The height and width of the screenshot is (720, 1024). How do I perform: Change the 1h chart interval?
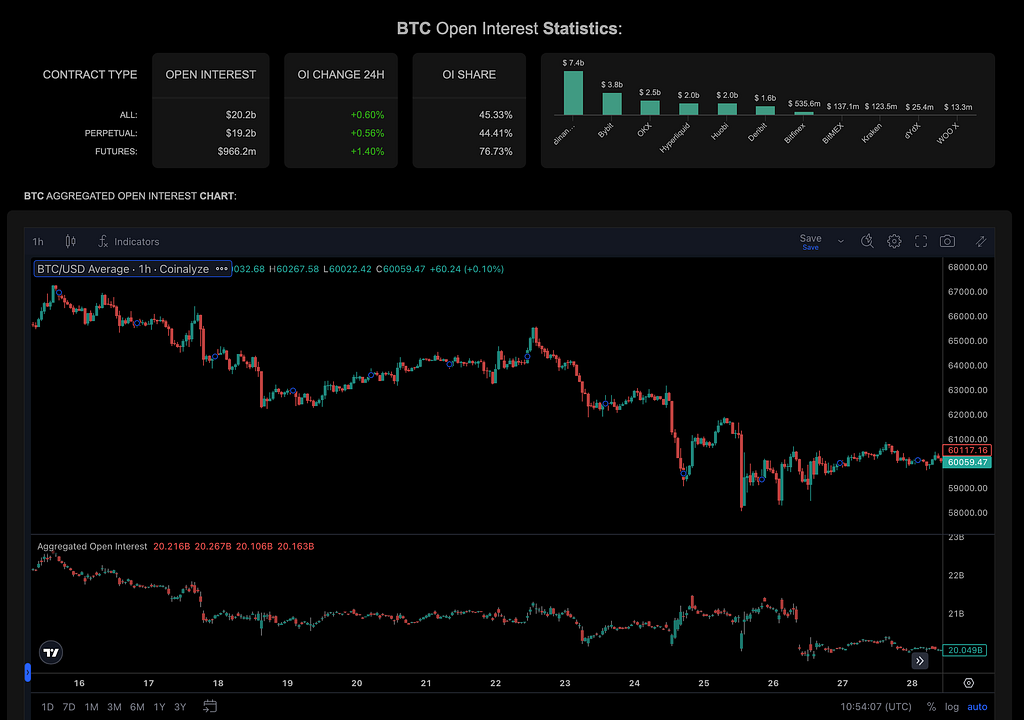click(x=38, y=242)
